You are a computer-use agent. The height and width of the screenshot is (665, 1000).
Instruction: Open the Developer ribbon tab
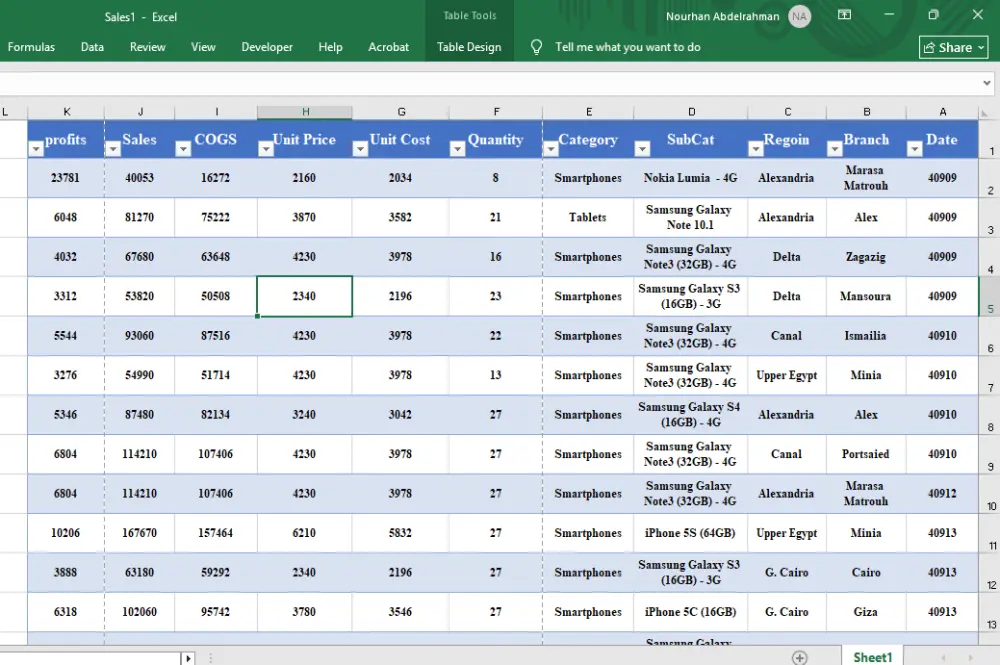267,47
